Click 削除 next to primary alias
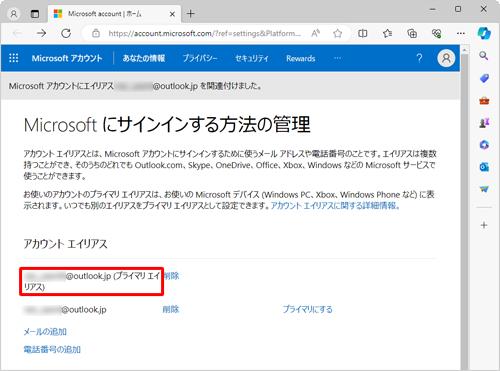Image resolution: width=500 pixels, height=371 pixels. click(171, 276)
